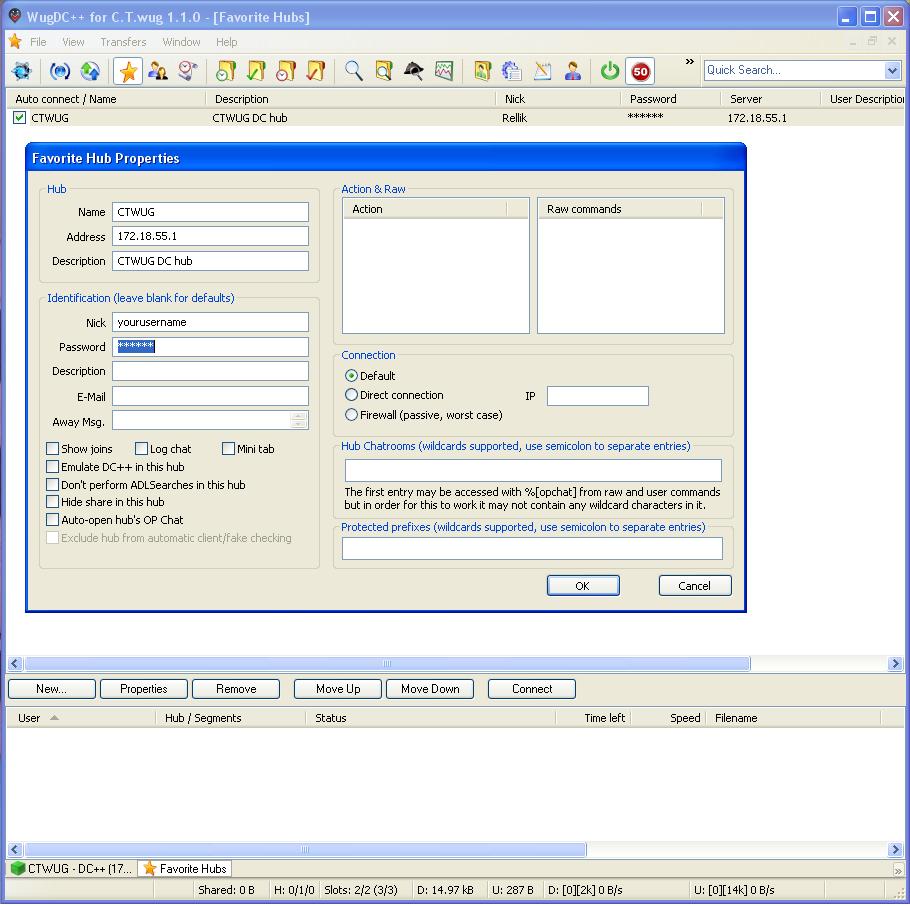910x906 pixels.
Task: Switch to the Favorite Hubs tab
Action: click(186, 868)
